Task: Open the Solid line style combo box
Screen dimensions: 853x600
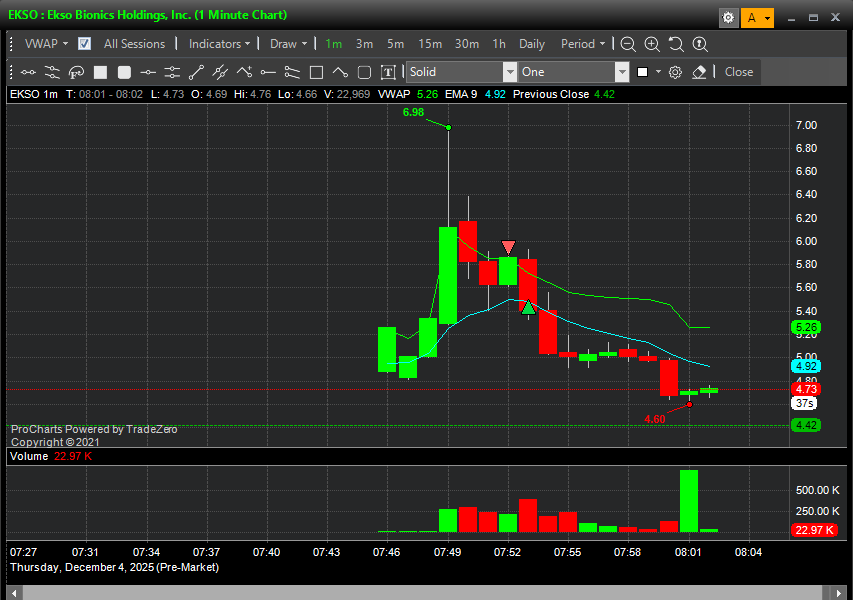Action: point(461,72)
